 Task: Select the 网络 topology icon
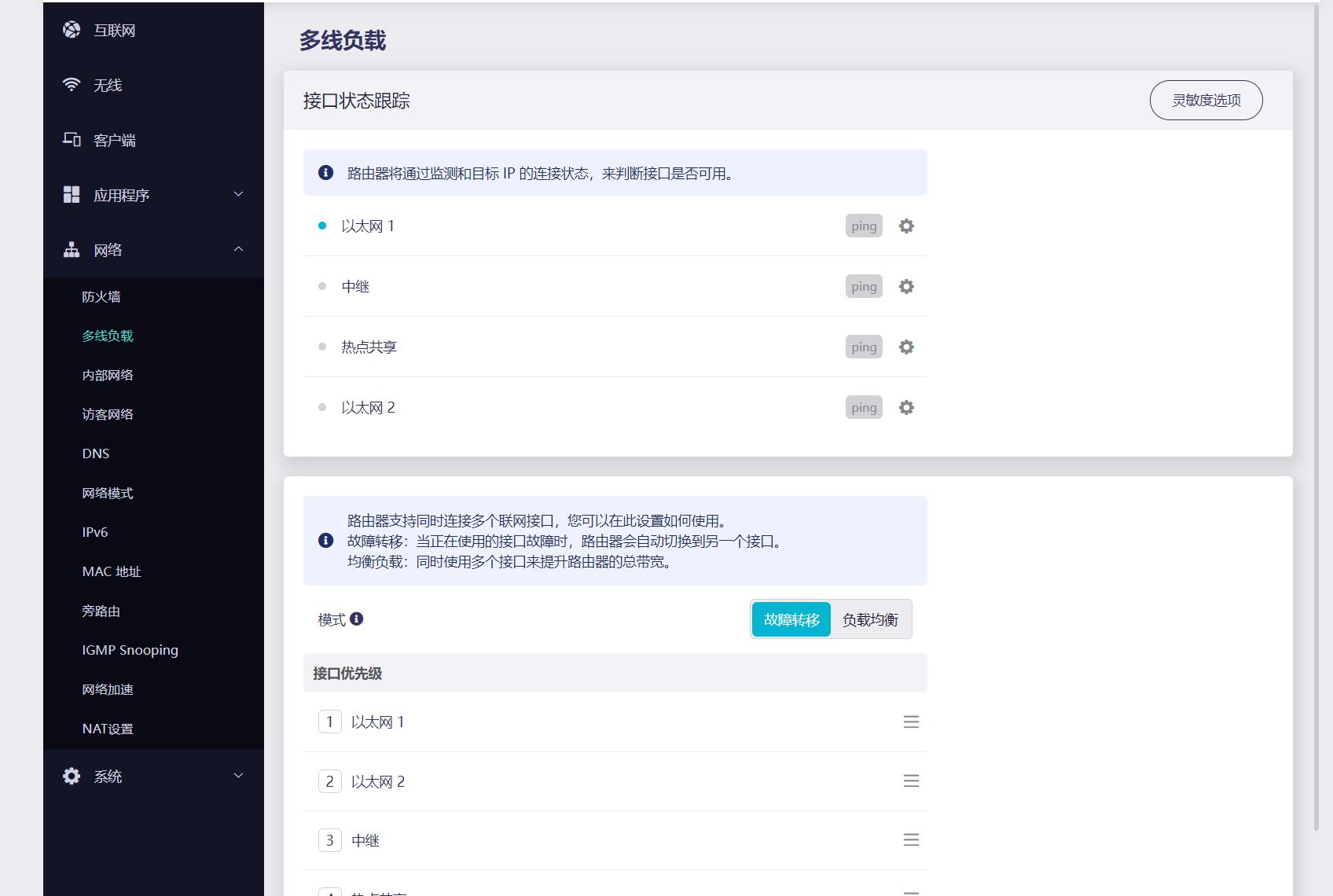72,249
